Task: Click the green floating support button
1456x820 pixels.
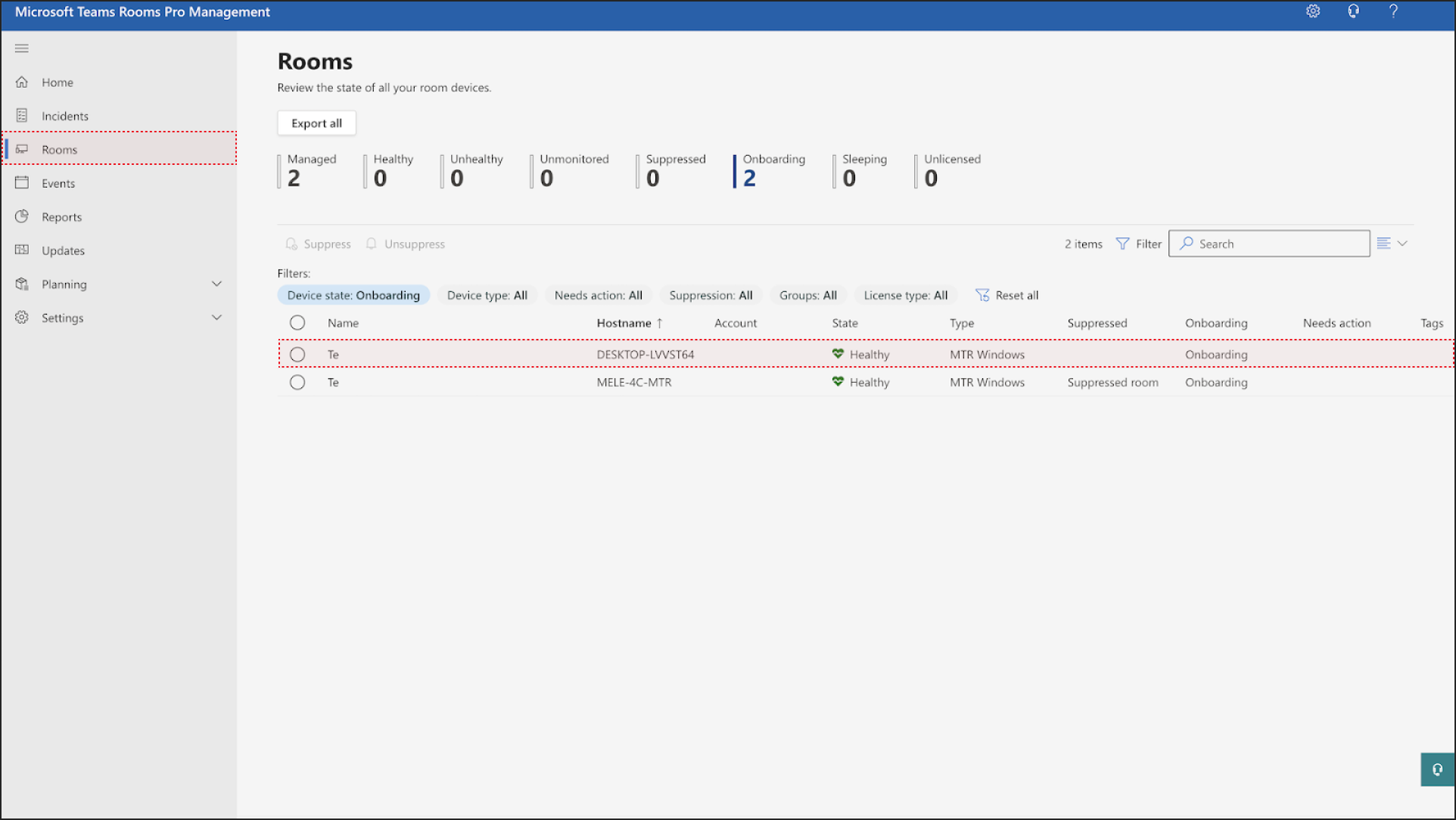Action: [1437, 769]
